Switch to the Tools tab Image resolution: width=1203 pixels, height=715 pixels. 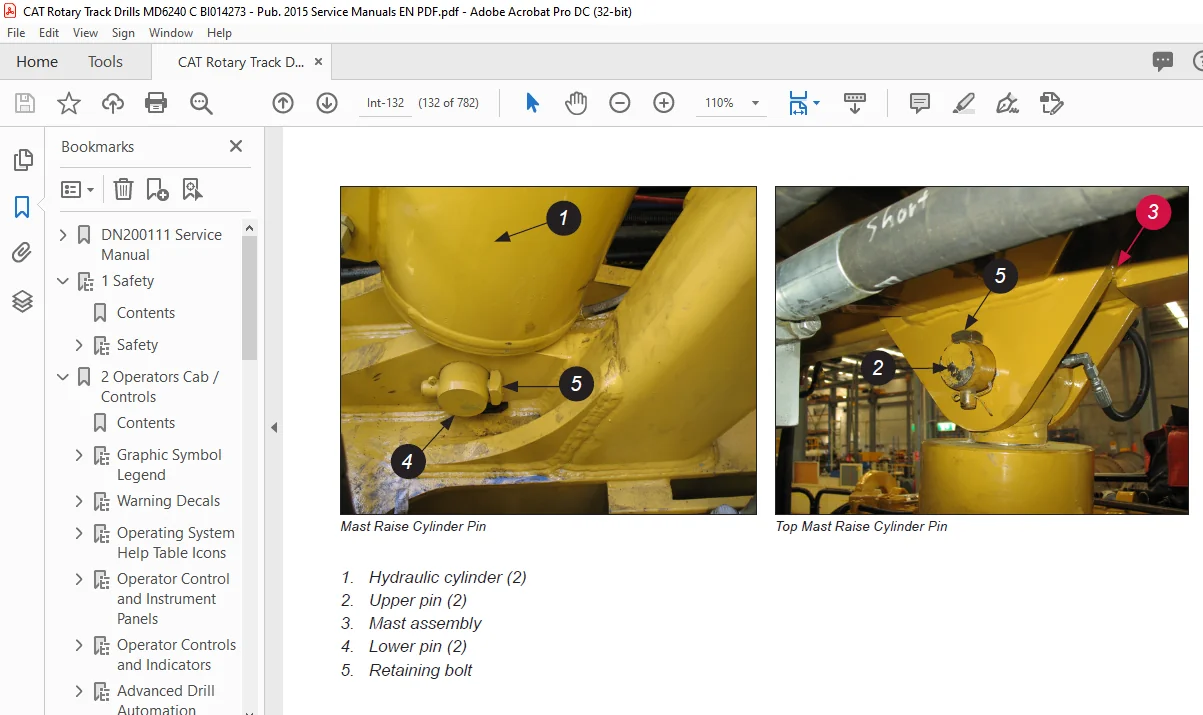[x=105, y=61]
